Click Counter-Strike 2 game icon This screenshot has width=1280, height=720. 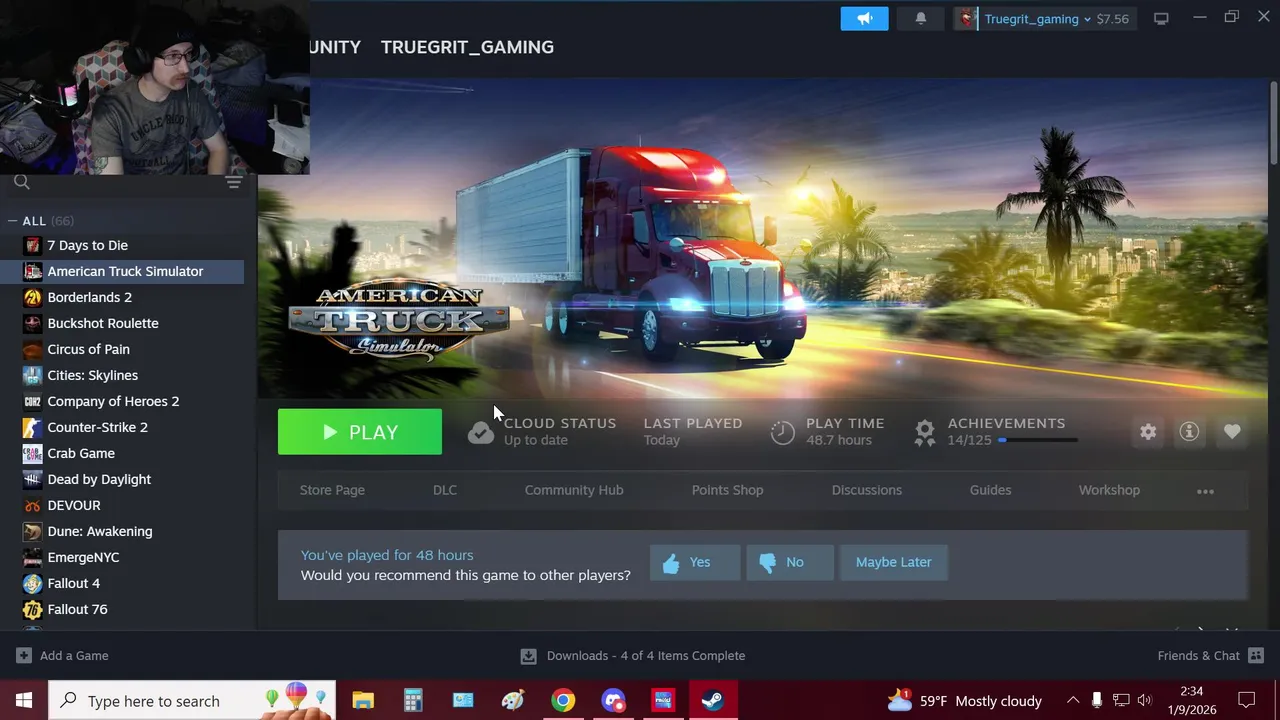pyautogui.click(x=33, y=427)
